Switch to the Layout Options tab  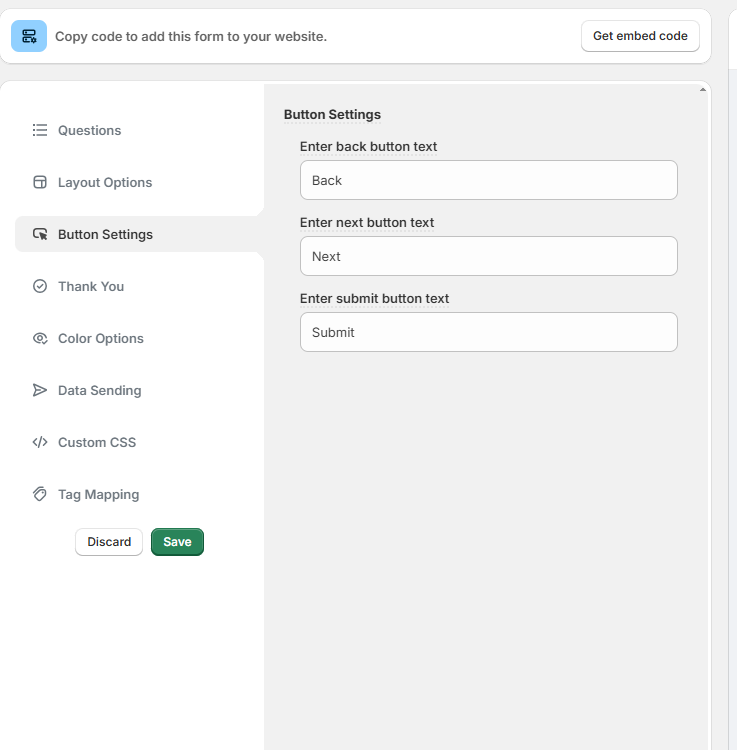[105, 182]
